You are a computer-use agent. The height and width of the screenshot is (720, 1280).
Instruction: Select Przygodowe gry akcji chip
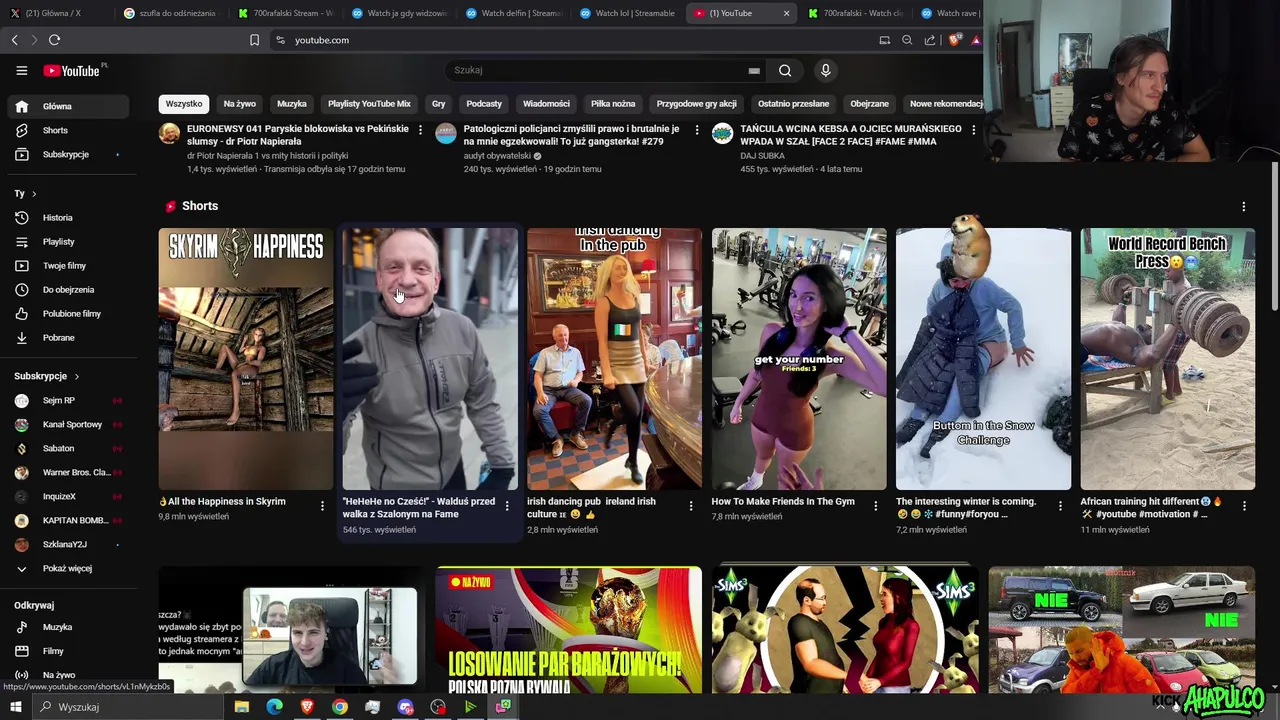[x=696, y=104]
